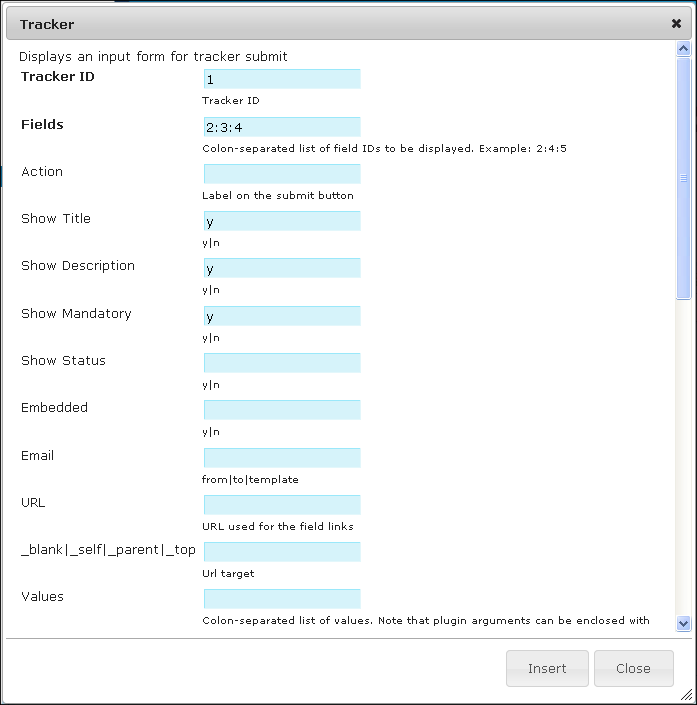Click the dialog resize grip icon
The width and height of the screenshot is (697, 705).
click(x=686, y=695)
